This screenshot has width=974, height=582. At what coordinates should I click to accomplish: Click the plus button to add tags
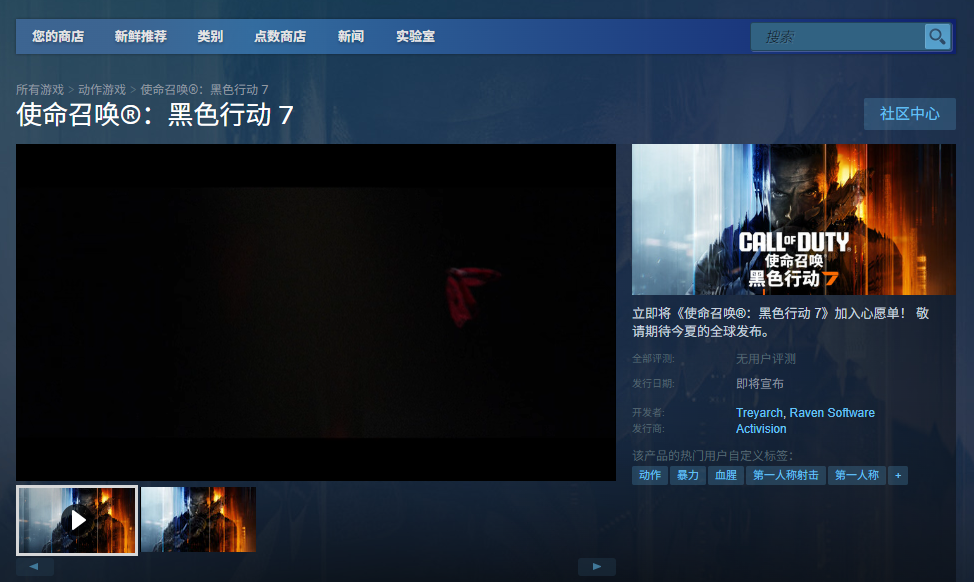tap(898, 475)
